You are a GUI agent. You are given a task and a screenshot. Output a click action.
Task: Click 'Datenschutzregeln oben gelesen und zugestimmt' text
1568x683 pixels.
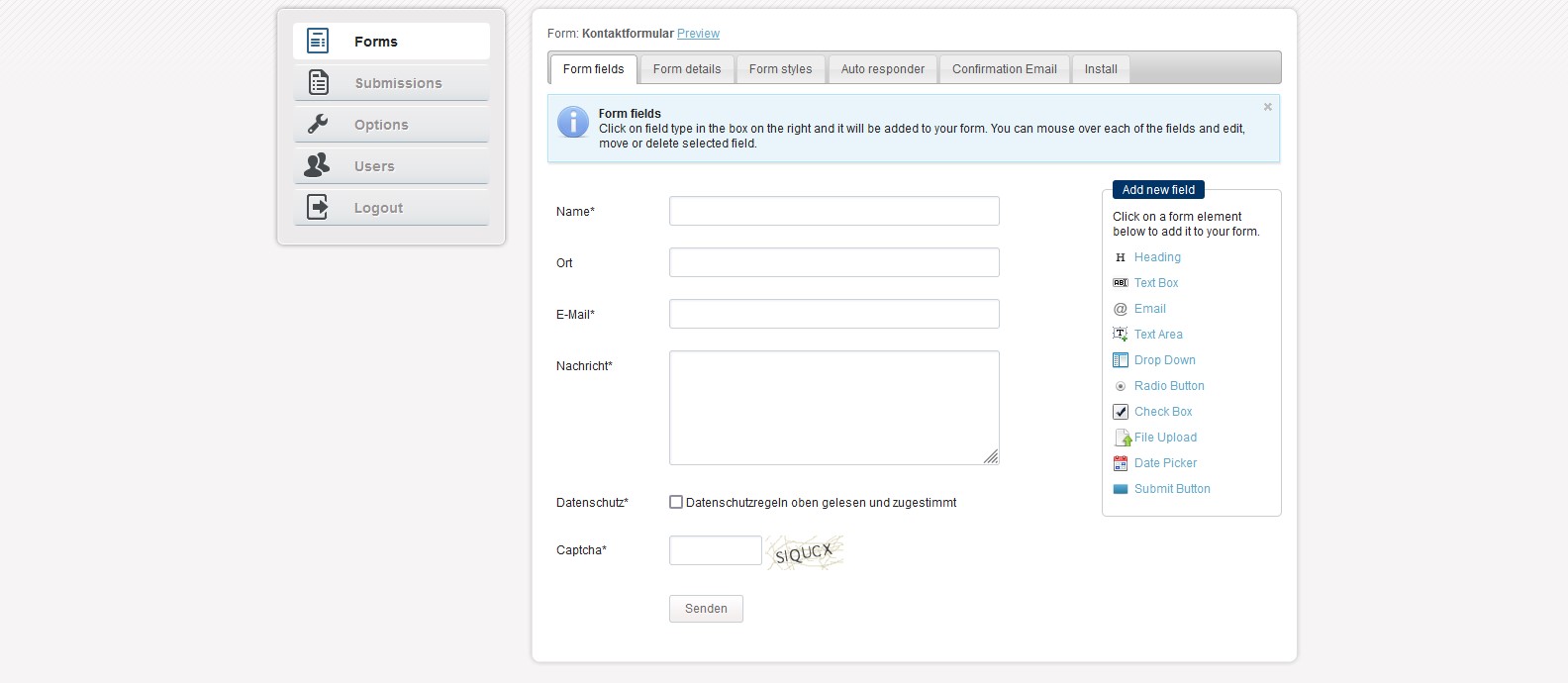pos(821,503)
